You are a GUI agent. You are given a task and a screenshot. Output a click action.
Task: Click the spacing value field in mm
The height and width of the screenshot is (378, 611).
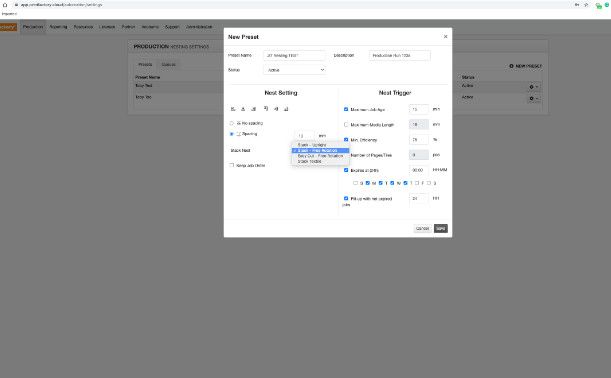coord(304,136)
